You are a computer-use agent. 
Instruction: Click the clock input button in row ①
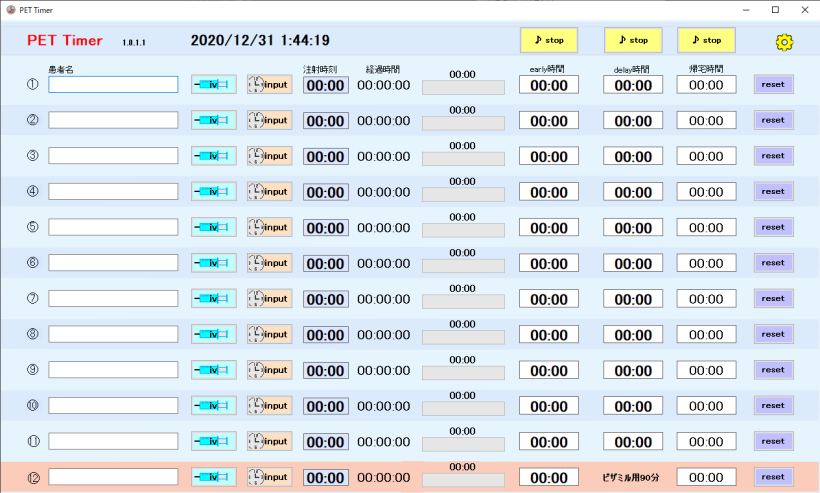tap(269, 84)
